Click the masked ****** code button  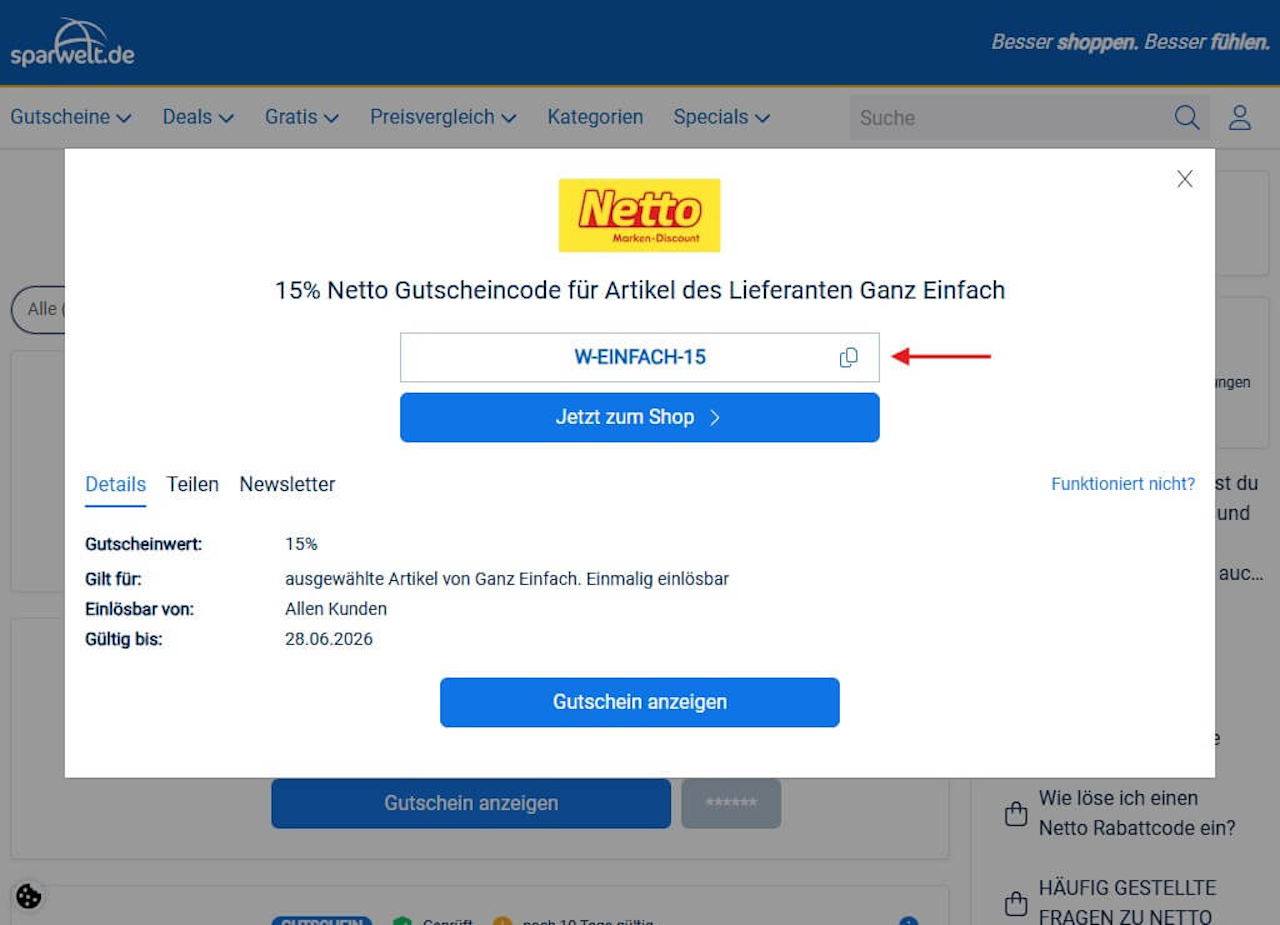coord(731,803)
